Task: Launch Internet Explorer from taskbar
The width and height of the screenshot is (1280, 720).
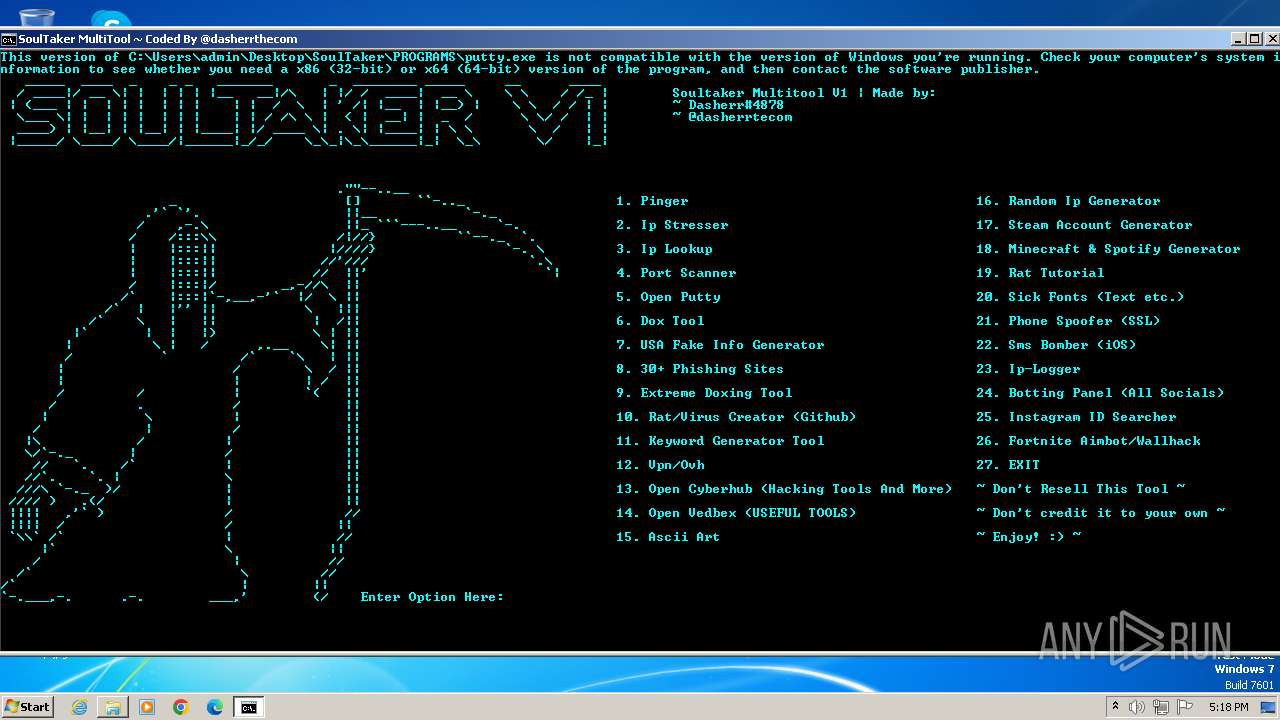Action: (79, 707)
